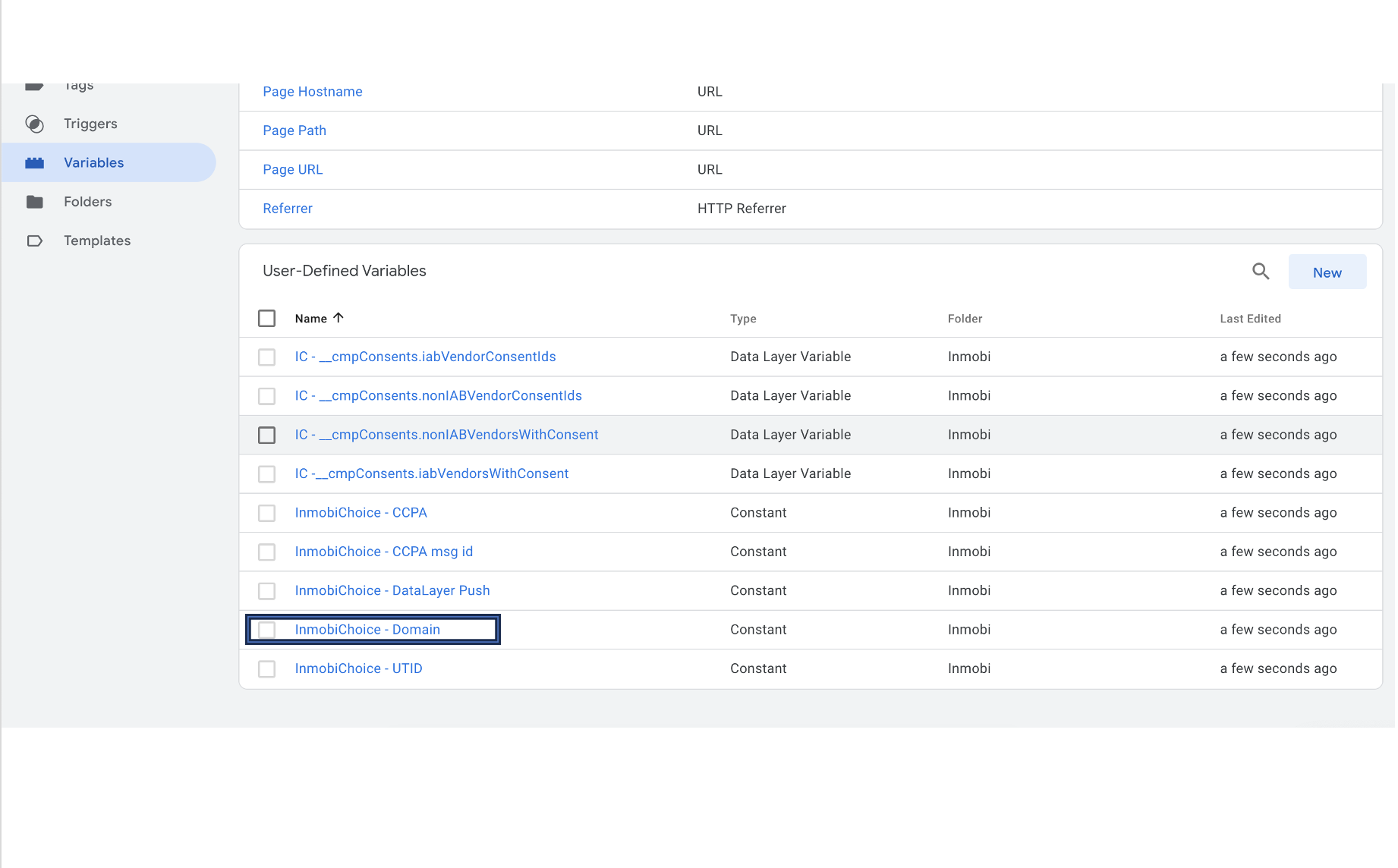This screenshot has width=1398, height=868.
Task: Open IC - __cmpConsents.nonIABVendorConsentIds variable
Action: (438, 395)
